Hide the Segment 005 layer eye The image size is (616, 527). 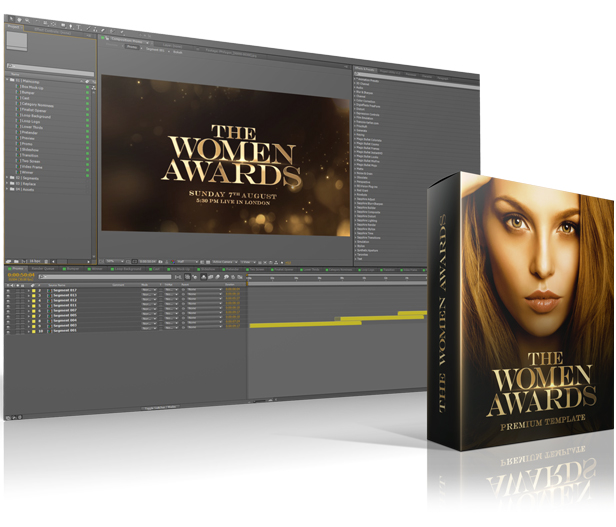(8, 316)
